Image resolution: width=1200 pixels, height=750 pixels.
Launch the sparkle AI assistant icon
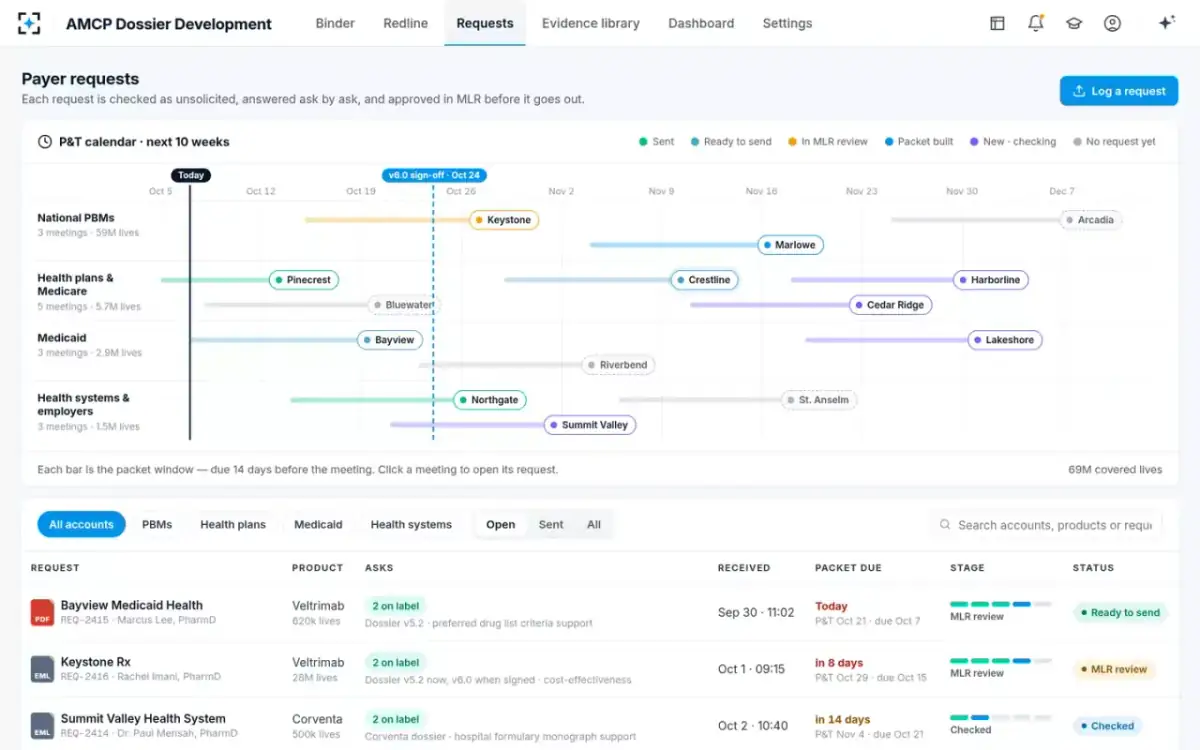[x=1166, y=23]
